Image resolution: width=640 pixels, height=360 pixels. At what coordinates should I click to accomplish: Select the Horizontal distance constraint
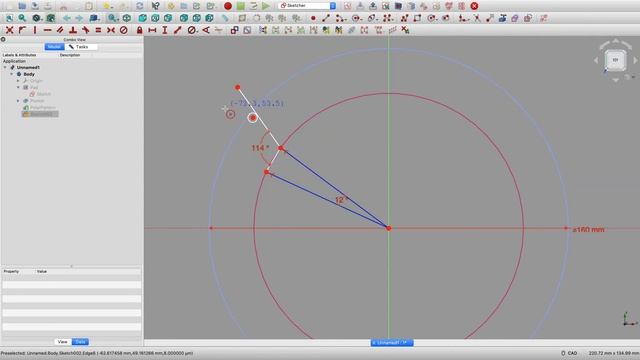pyautogui.click(x=152, y=30)
